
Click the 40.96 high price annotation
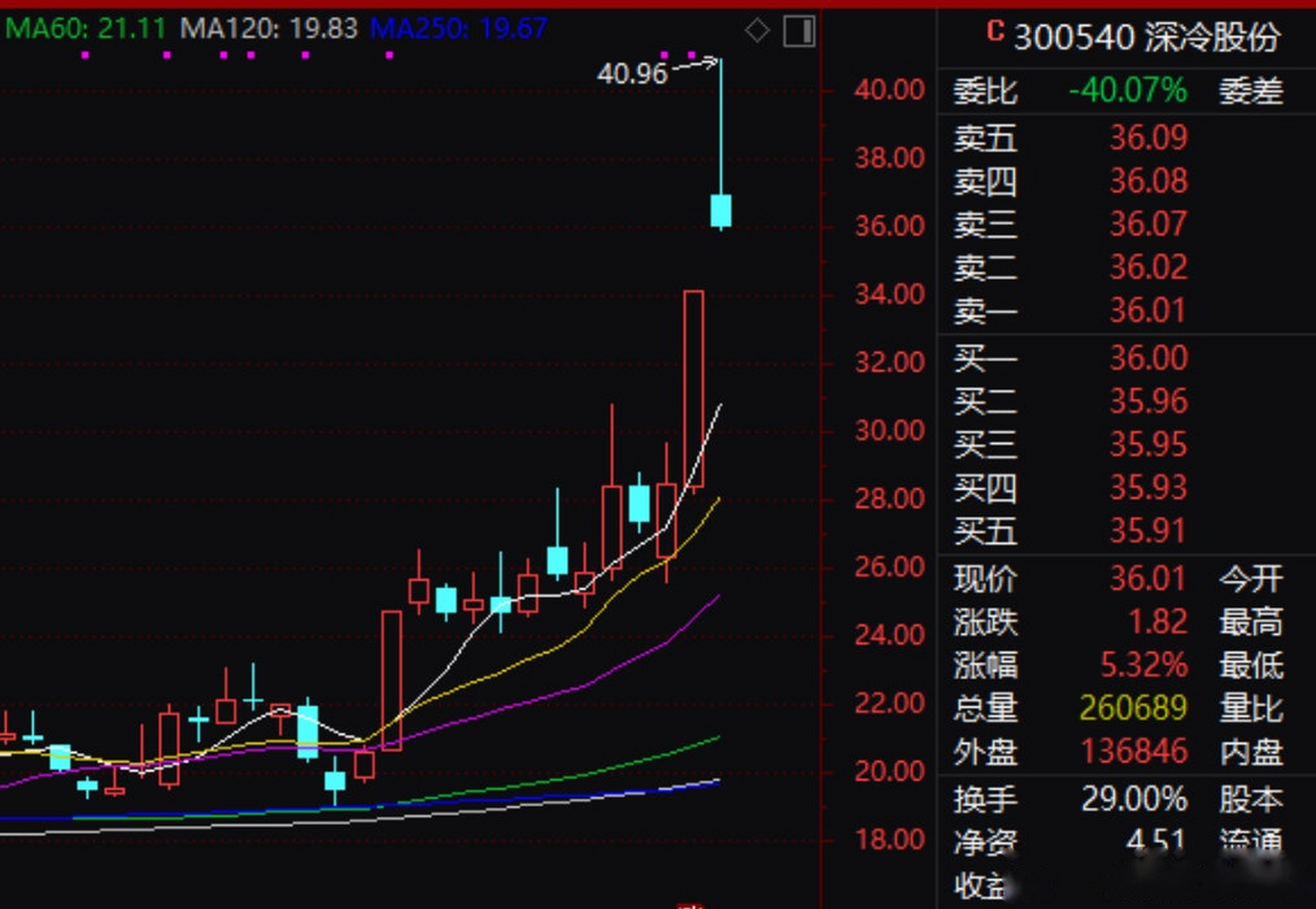pyautogui.click(x=632, y=73)
